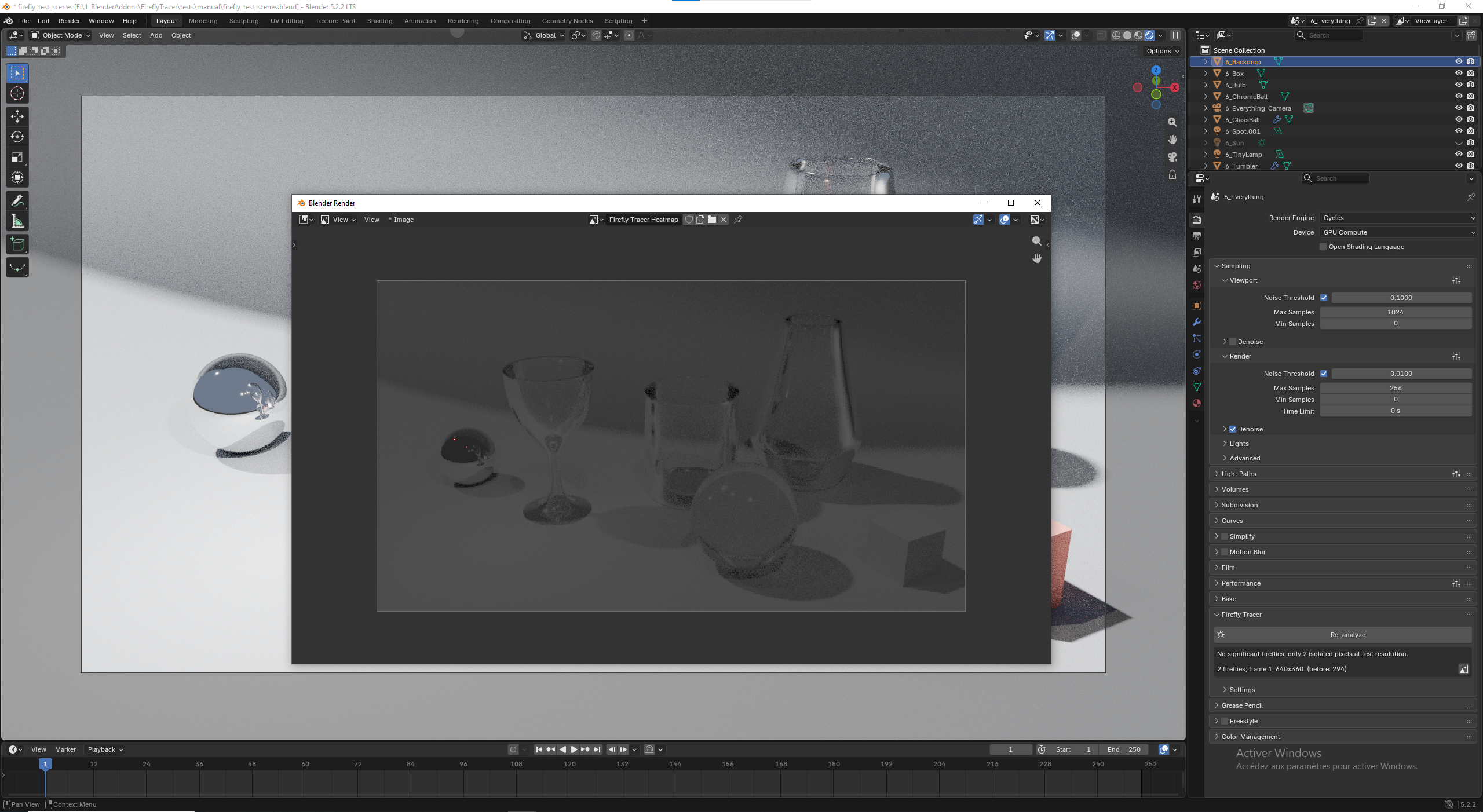Select the Rotate tool
The height and width of the screenshot is (812, 1483).
[x=17, y=137]
